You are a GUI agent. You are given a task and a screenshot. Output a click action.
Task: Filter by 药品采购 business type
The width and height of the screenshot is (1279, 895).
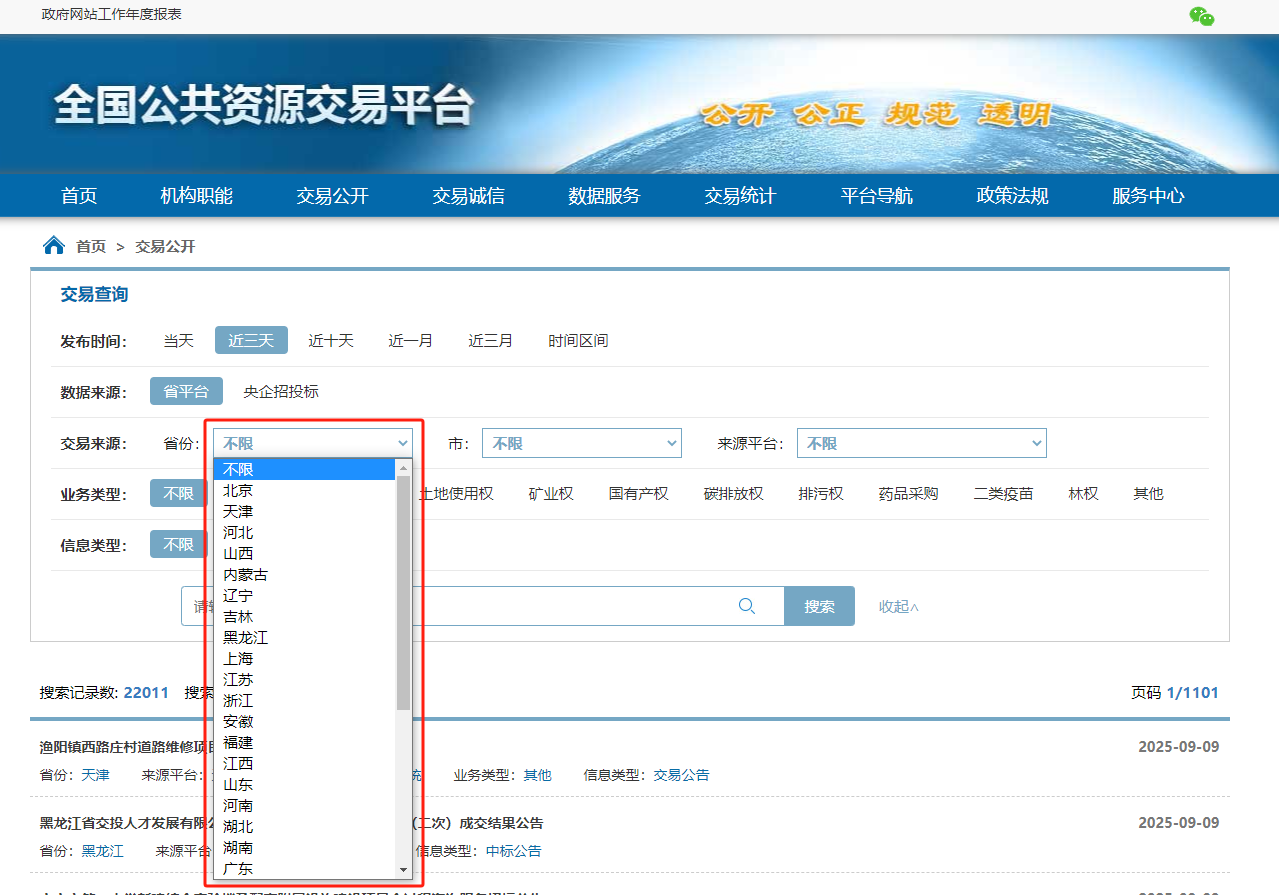(x=909, y=493)
